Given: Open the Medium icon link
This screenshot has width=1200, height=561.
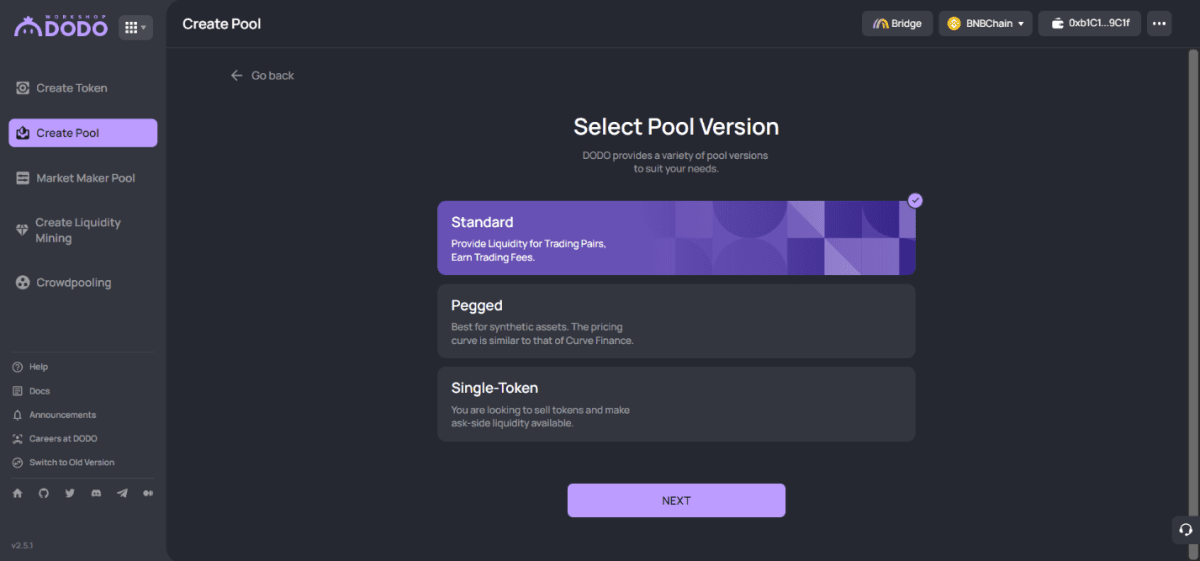Looking at the screenshot, I should coord(149,493).
